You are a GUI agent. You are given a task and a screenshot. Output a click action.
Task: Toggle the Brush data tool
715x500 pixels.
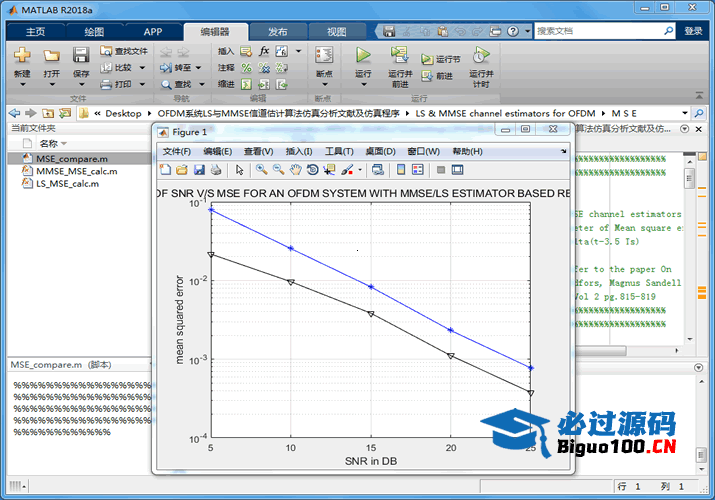pos(347,170)
